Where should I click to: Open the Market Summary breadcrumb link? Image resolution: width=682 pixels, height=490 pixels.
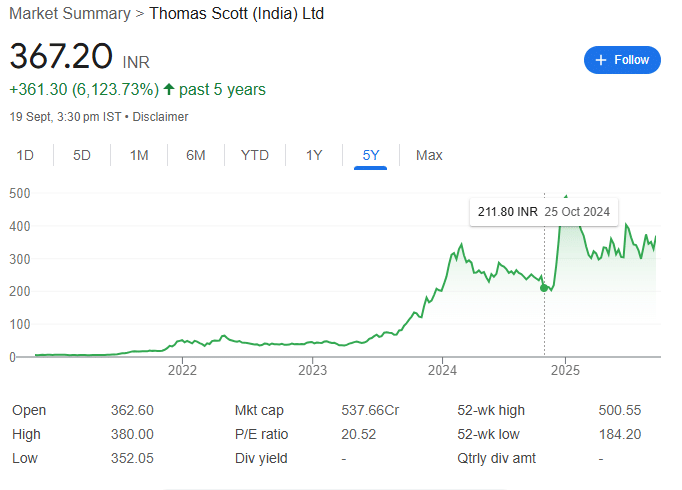[70, 13]
